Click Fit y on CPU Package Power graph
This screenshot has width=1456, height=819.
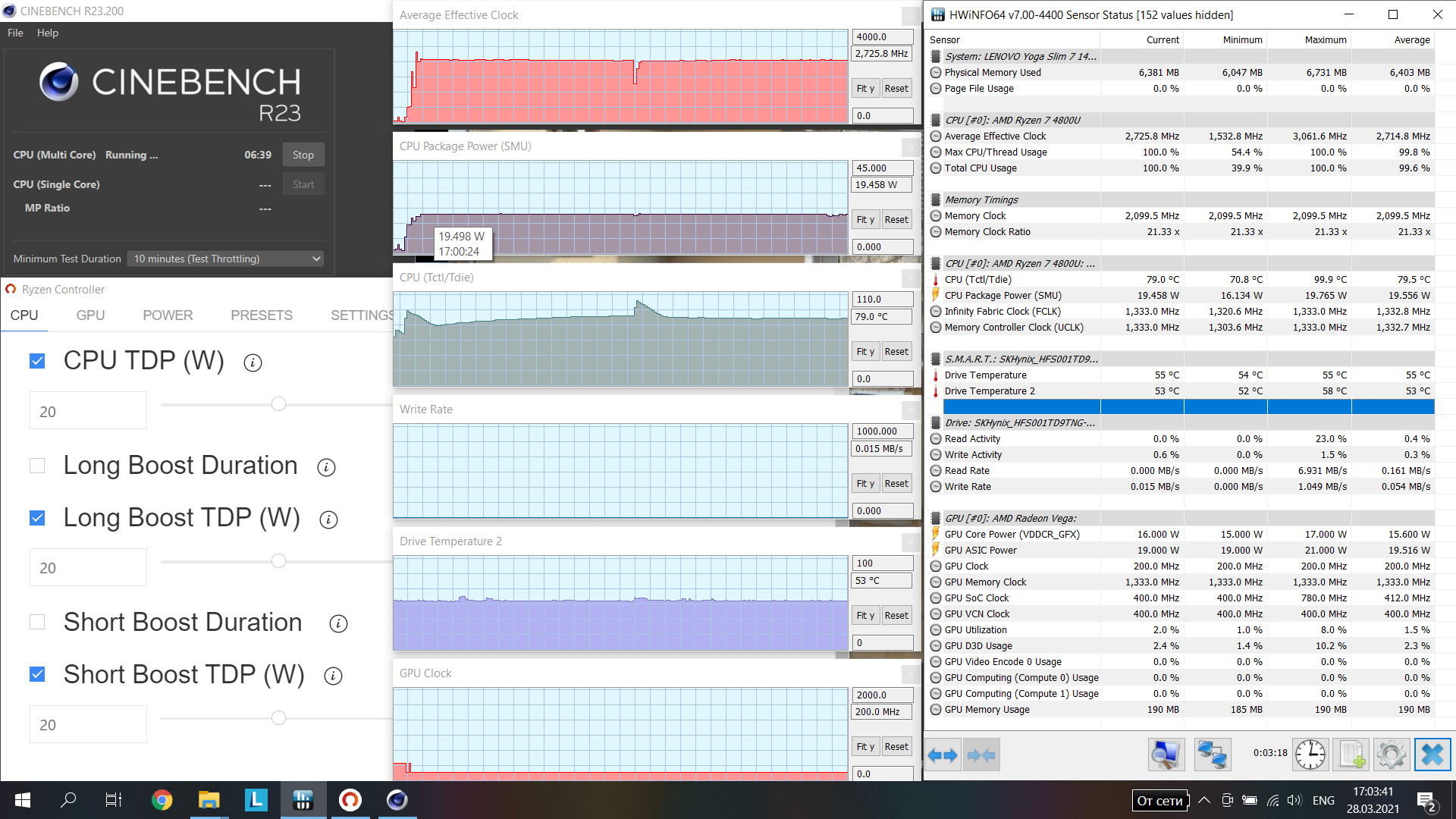865,219
